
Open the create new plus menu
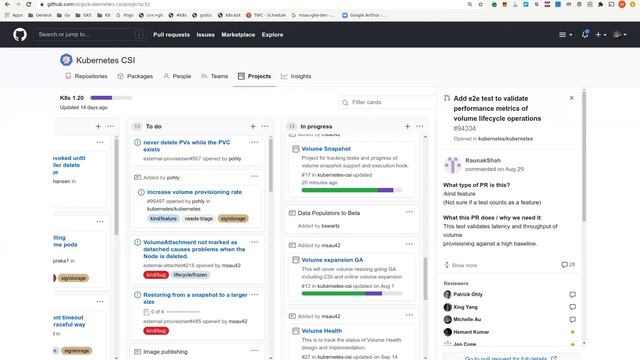click(x=600, y=35)
